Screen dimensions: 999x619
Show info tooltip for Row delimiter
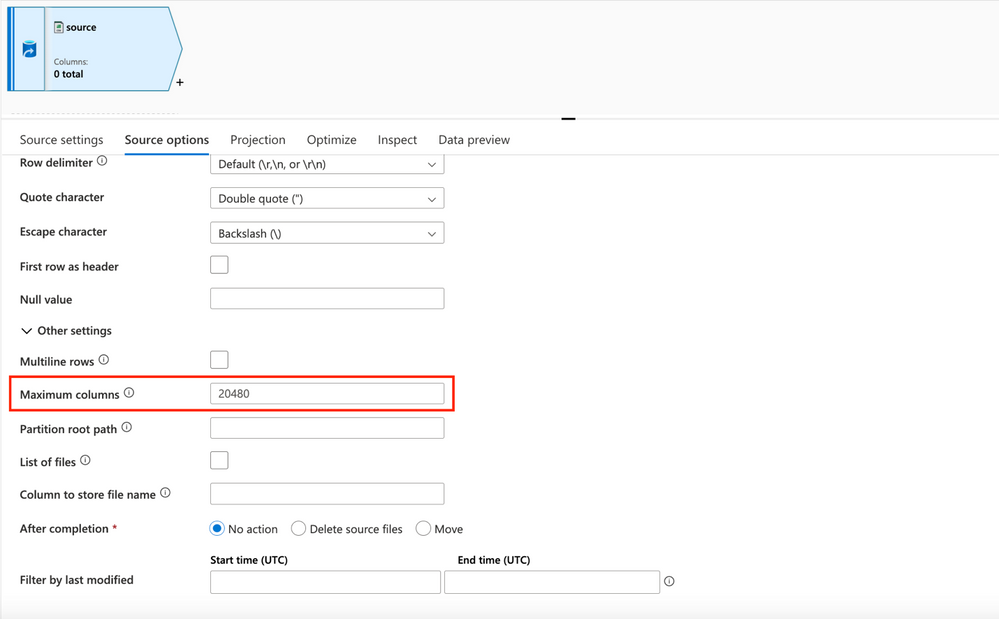tap(102, 161)
